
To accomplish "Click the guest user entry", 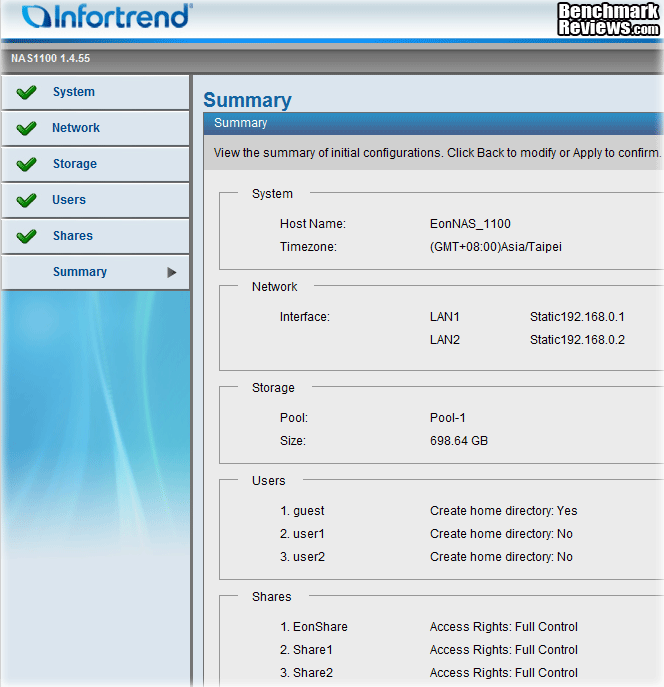I will [x=302, y=511].
